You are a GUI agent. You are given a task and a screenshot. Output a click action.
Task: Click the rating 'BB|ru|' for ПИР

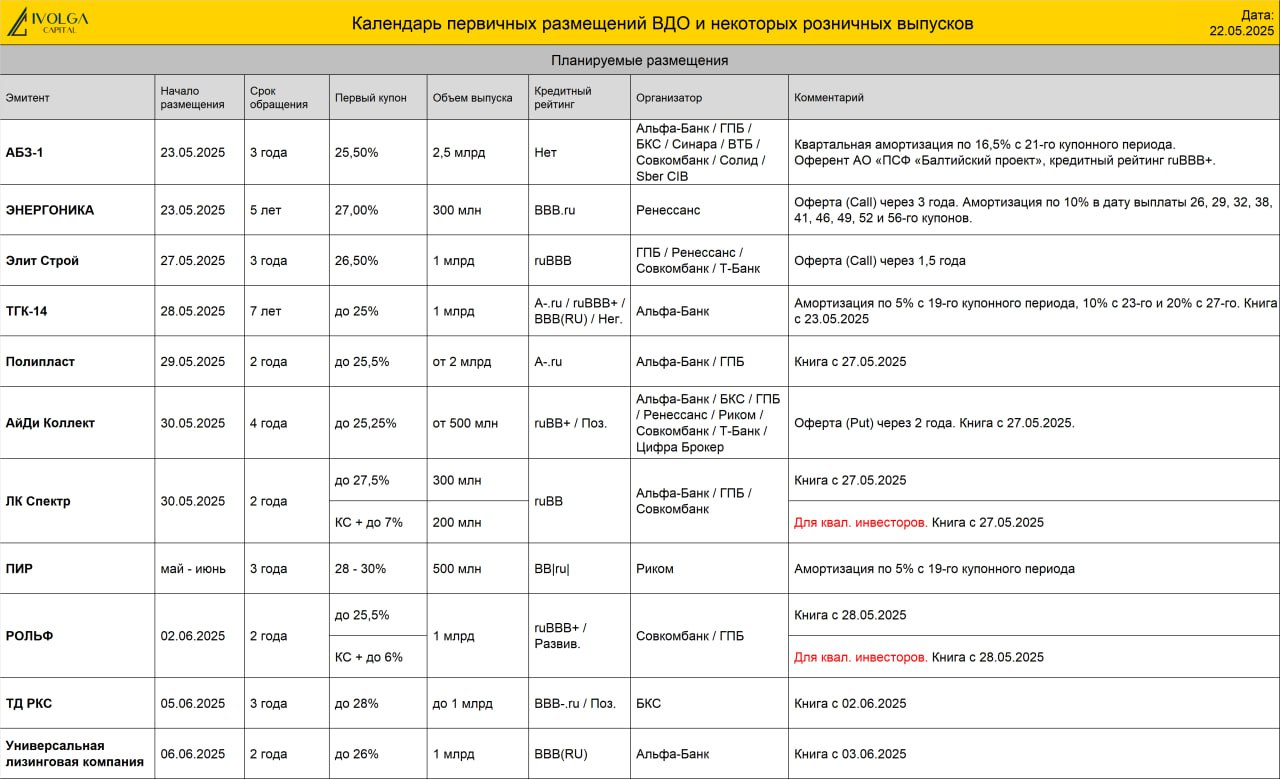(x=552, y=569)
